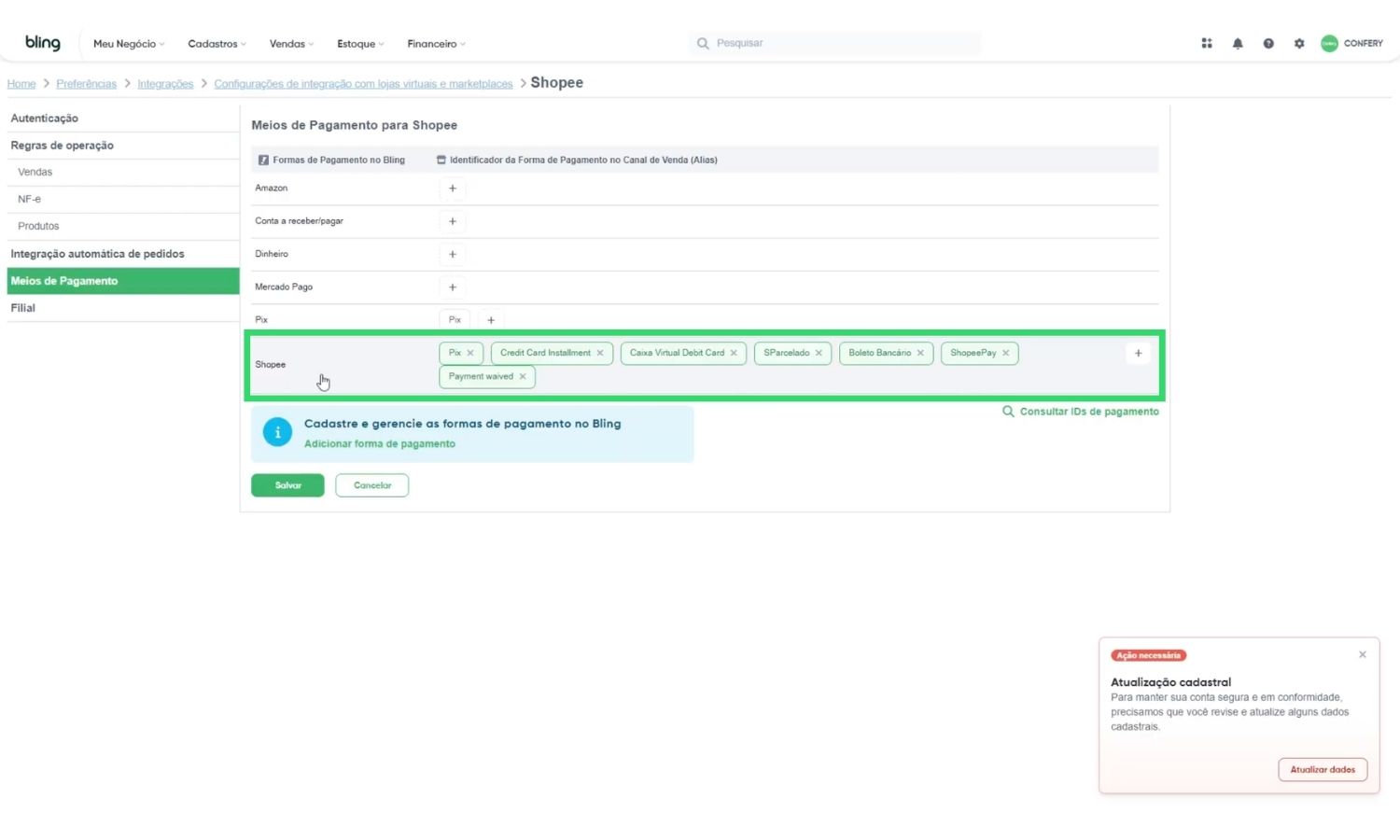Add alias to Mercado Pago row
This screenshot has height=840, width=1400.
click(453, 287)
